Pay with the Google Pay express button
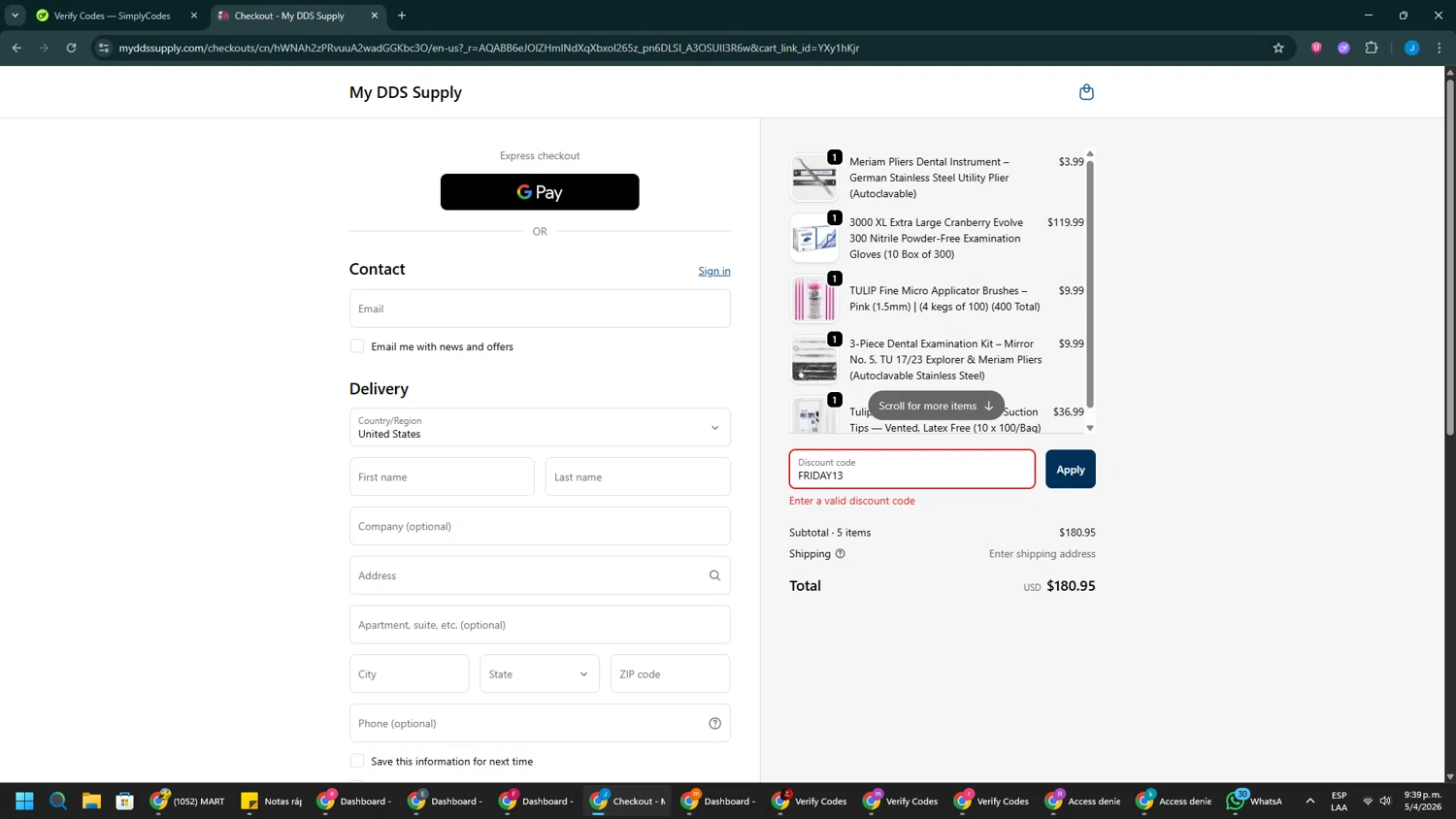Image resolution: width=1456 pixels, height=819 pixels. 540,192
